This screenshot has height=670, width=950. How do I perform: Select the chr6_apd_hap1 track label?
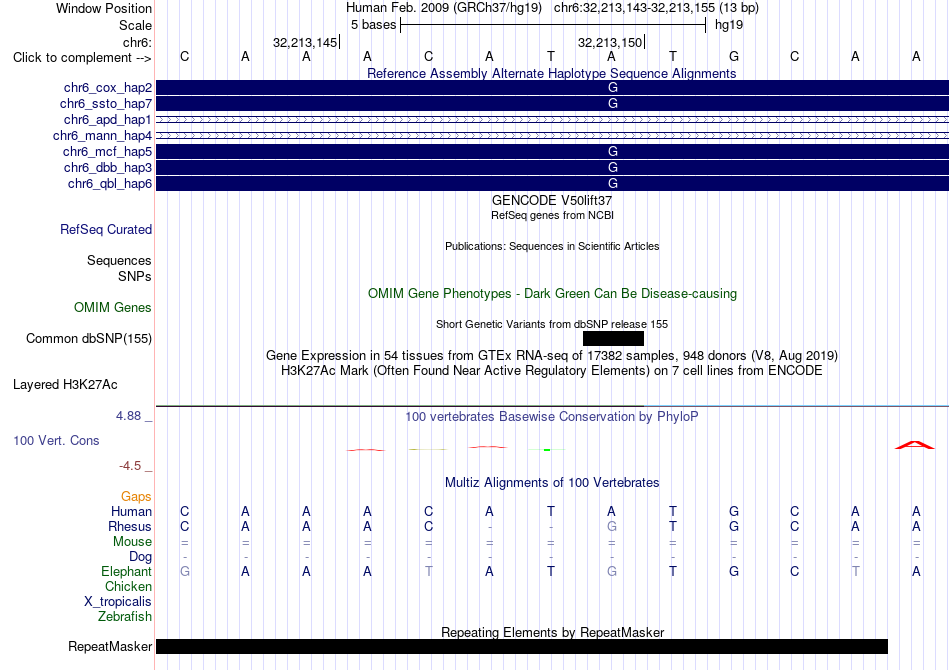point(107,120)
